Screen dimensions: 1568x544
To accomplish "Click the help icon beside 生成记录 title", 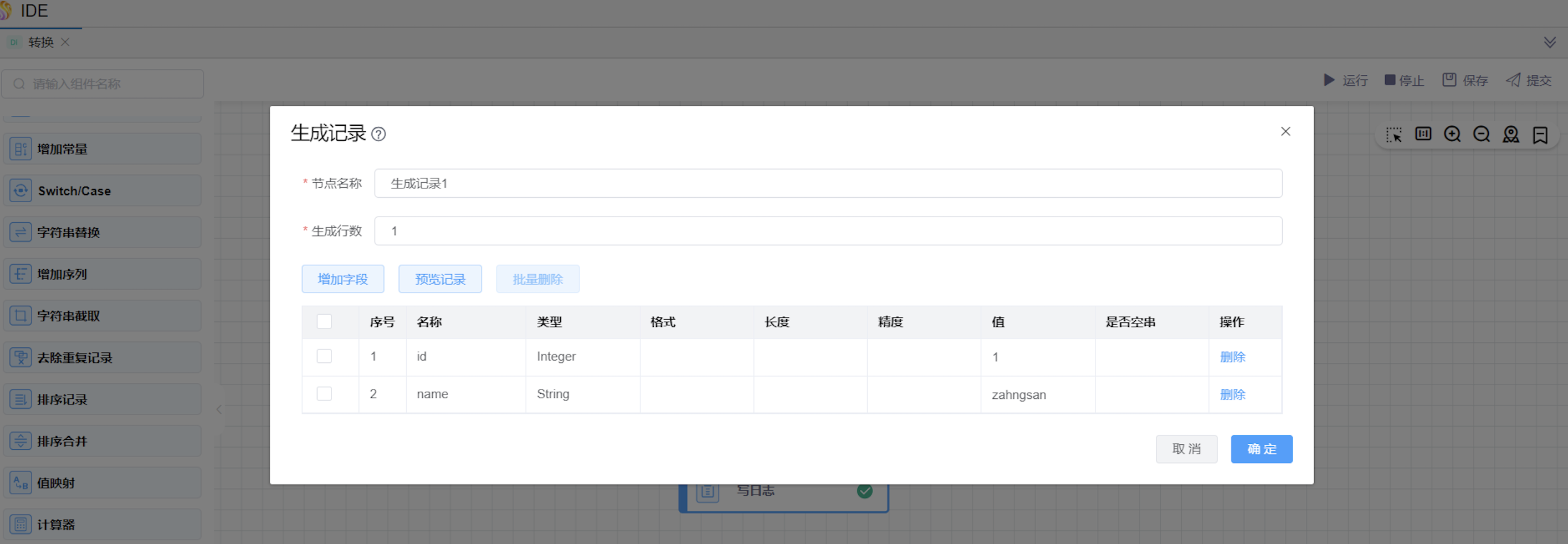I will click(378, 134).
